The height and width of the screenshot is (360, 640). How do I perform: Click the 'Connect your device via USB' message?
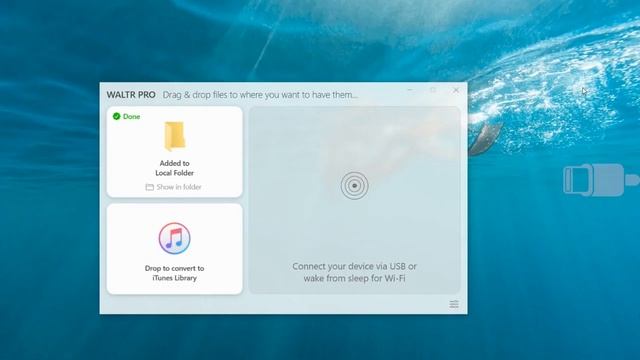click(354, 272)
